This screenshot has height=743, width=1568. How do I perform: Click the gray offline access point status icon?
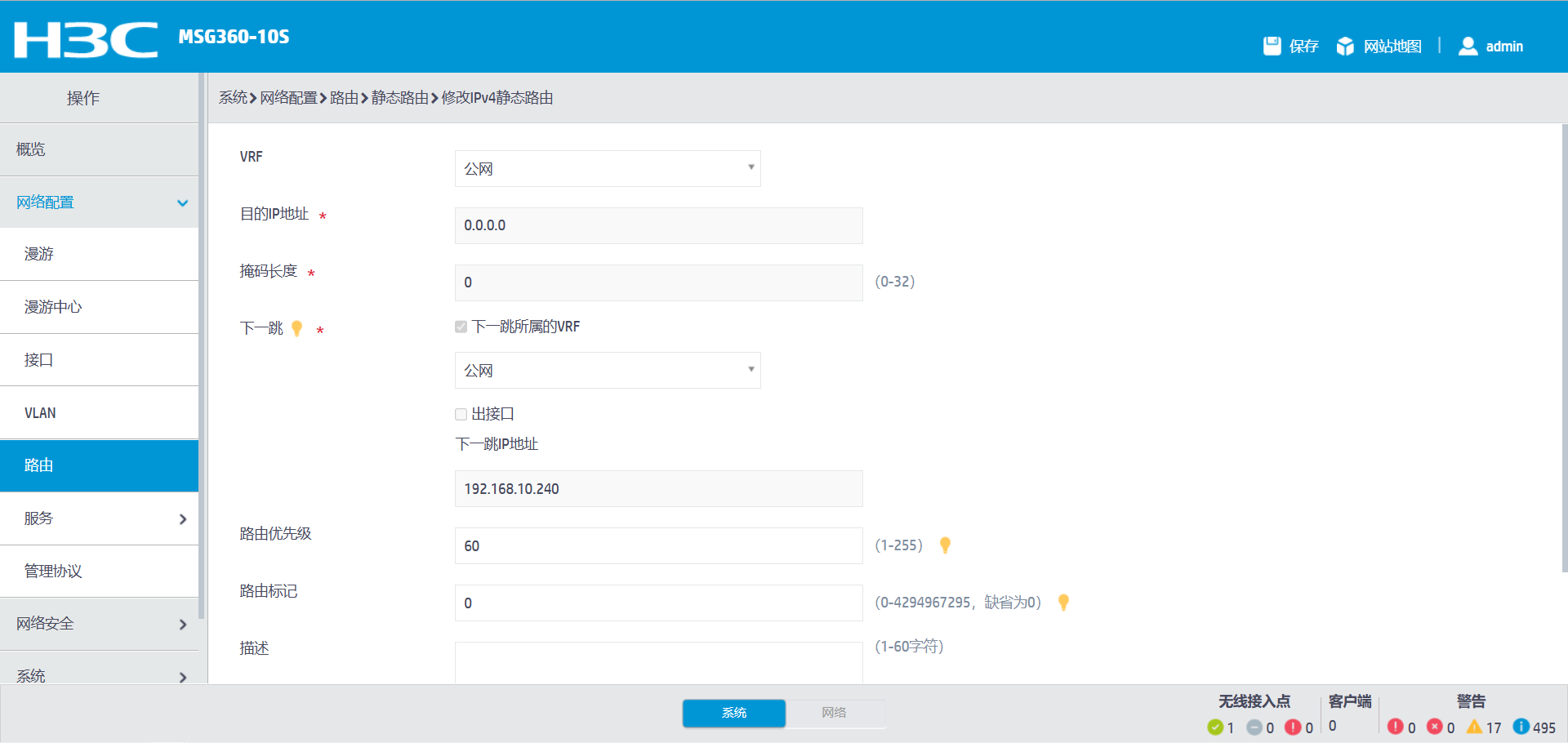pos(1254,727)
